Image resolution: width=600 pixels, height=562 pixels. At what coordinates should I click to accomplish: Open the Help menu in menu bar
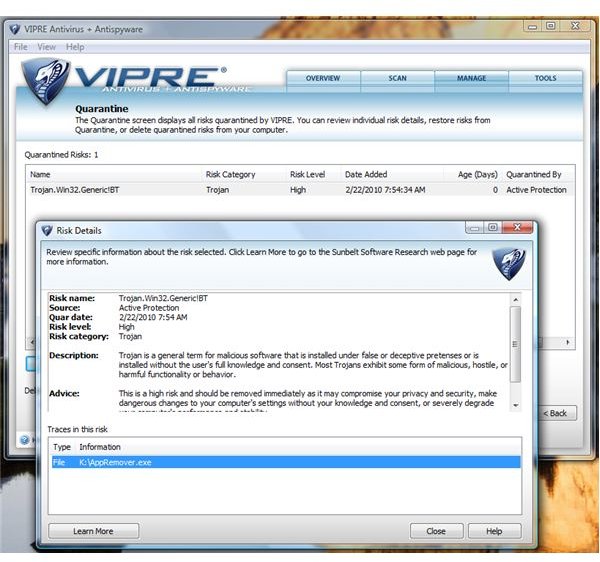point(75,47)
